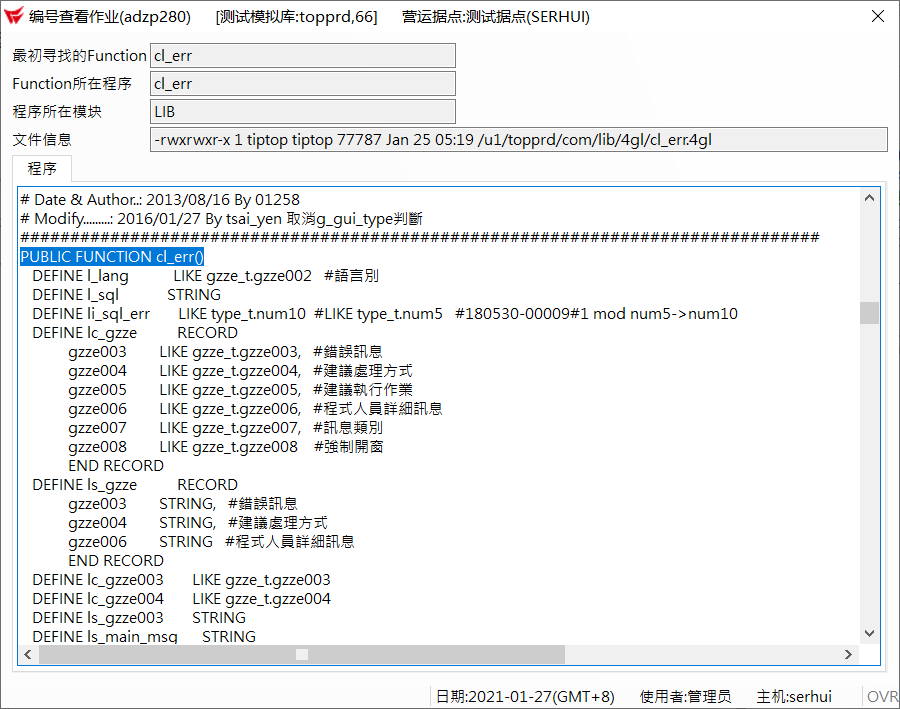Click the line DEFINE ls_main_msg STRING
900x709 pixels.
(x=144, y=636)
